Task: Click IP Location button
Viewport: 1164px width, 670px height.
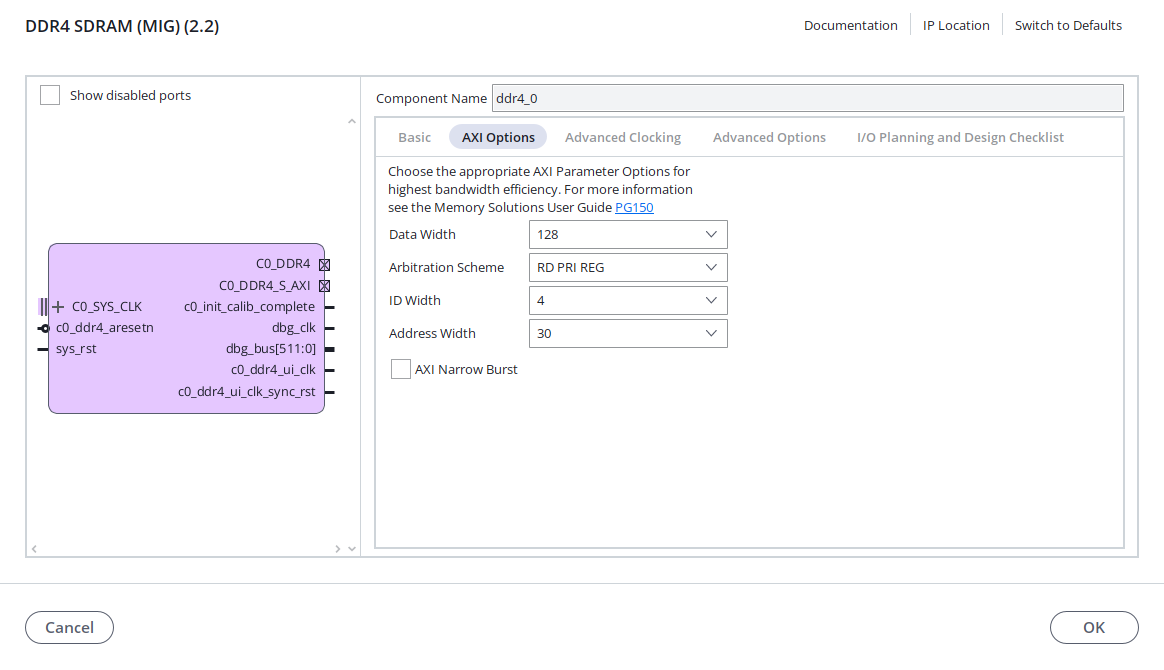Action: click(956, 25)
